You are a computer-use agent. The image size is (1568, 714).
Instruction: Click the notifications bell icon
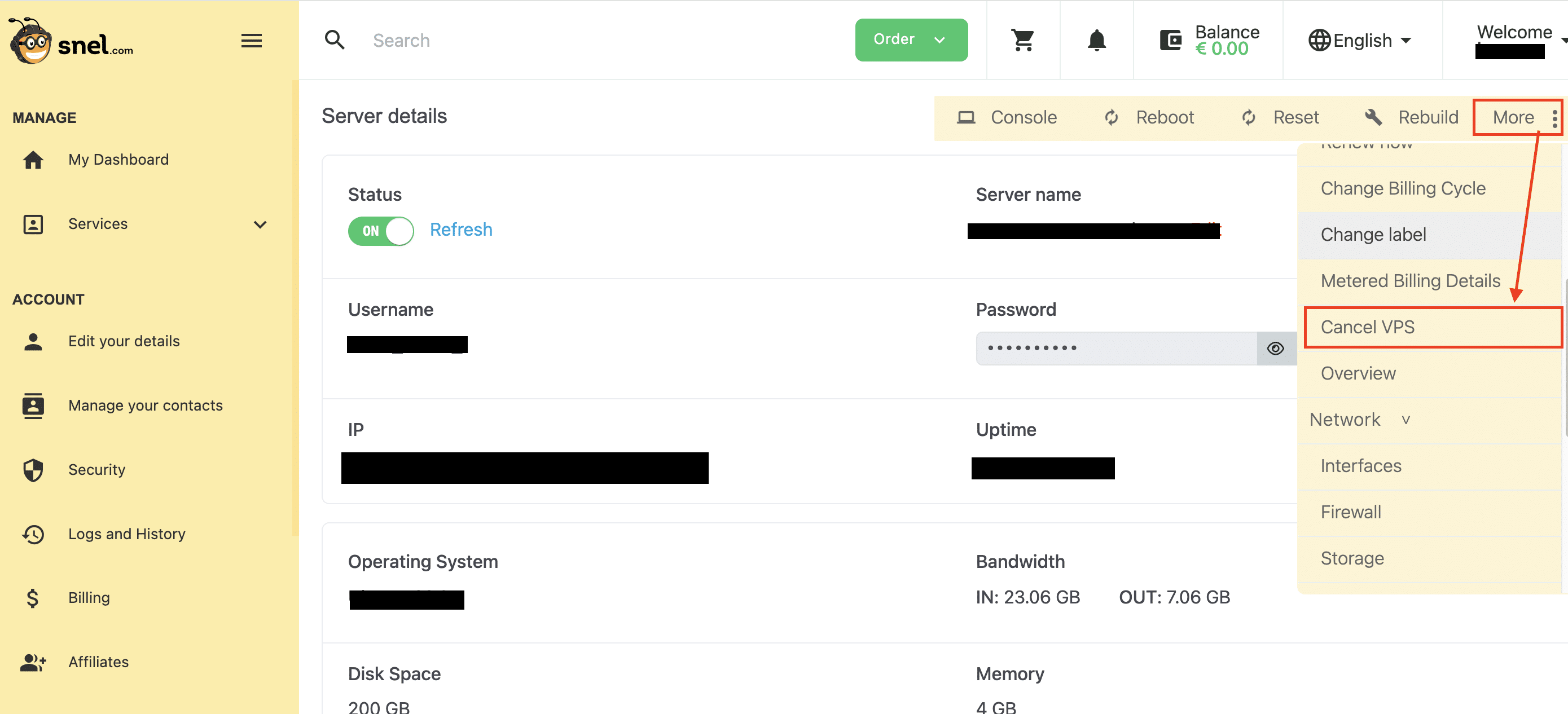pos(1096,40)
